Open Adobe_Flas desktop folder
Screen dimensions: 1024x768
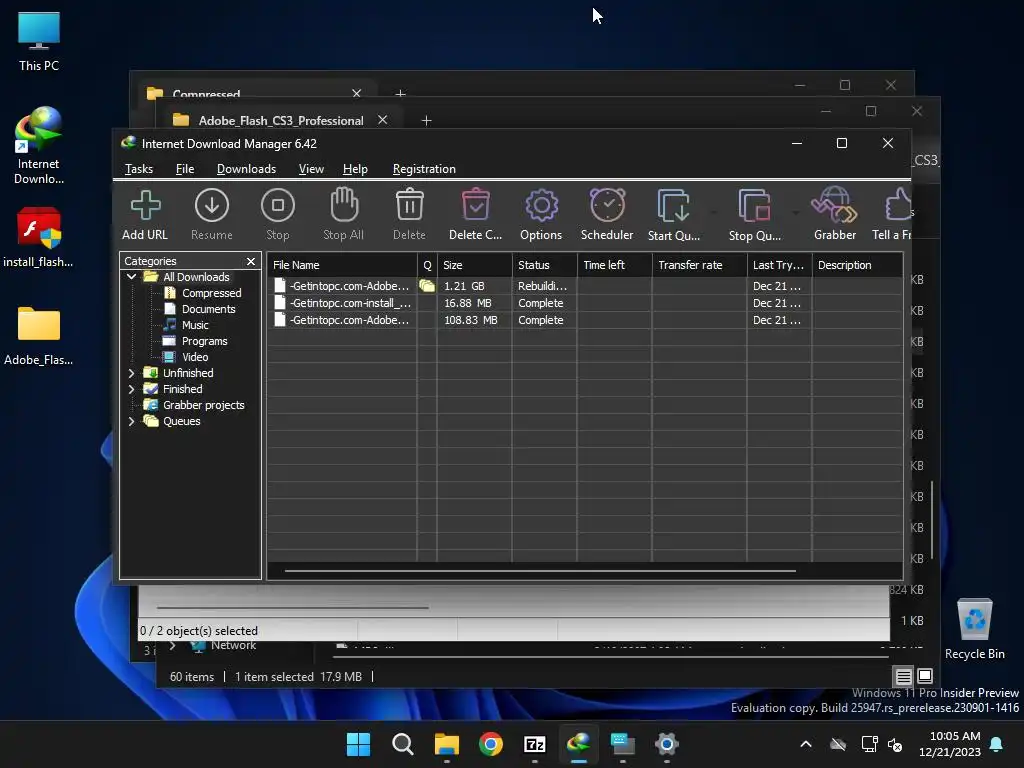[x=39, y=336]
